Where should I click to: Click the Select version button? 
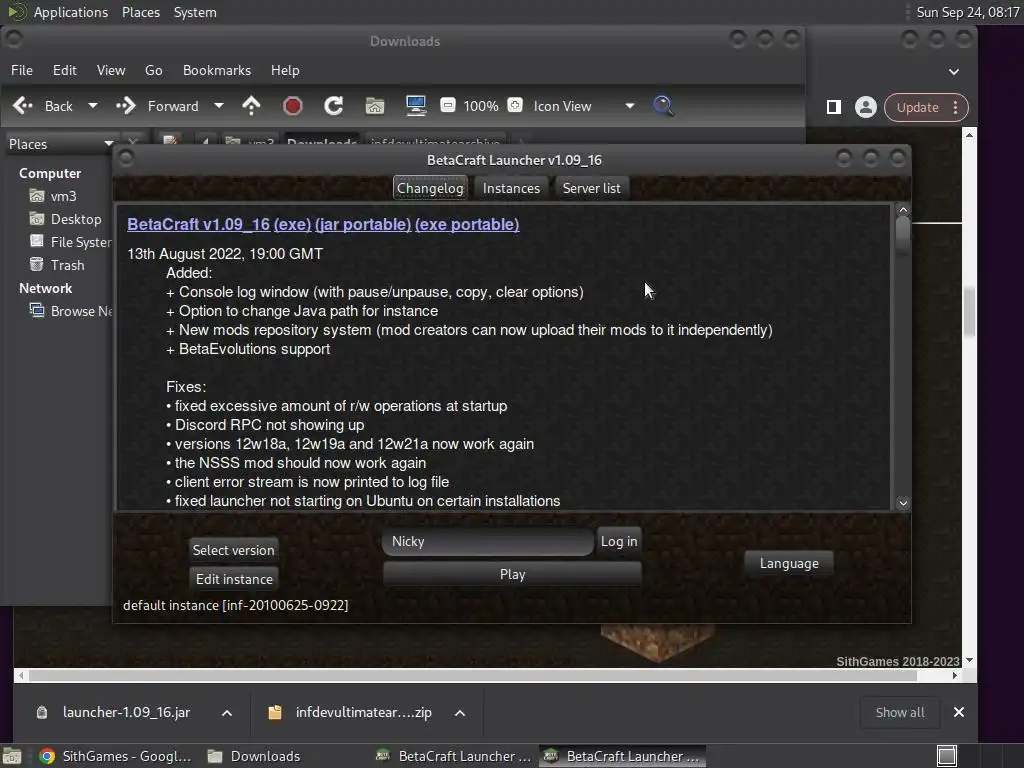tap(234, 550)
